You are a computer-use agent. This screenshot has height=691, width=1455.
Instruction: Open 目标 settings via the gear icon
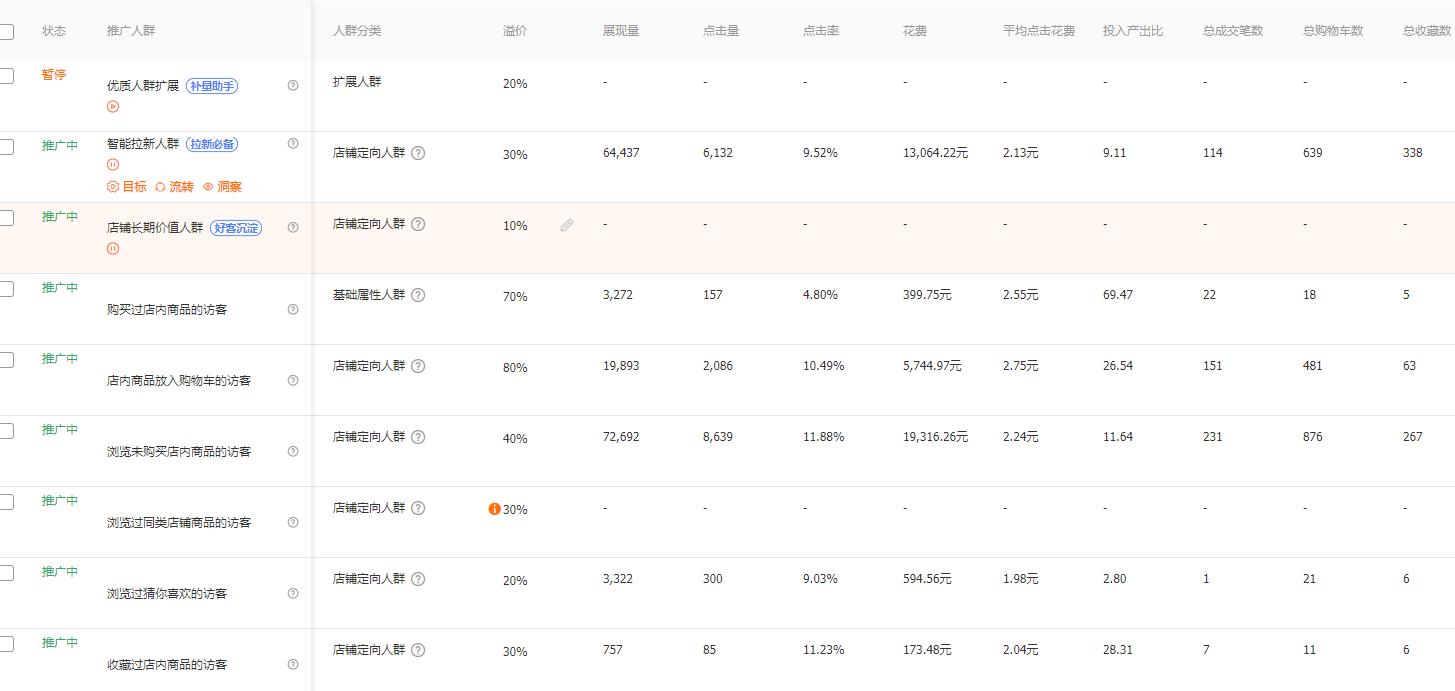112,186
